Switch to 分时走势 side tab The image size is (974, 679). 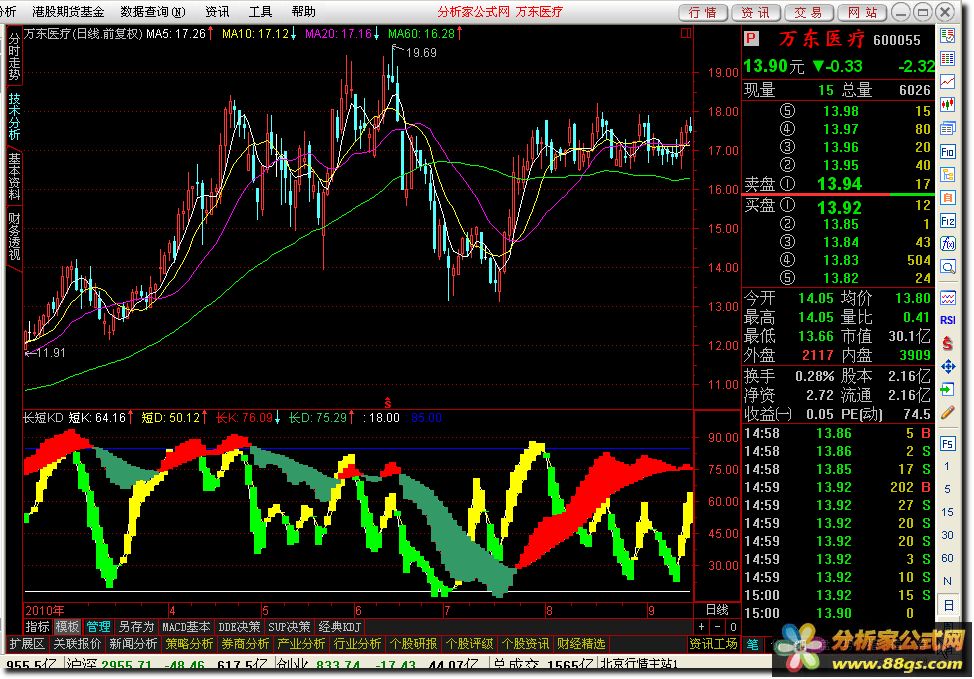[14, 57]
